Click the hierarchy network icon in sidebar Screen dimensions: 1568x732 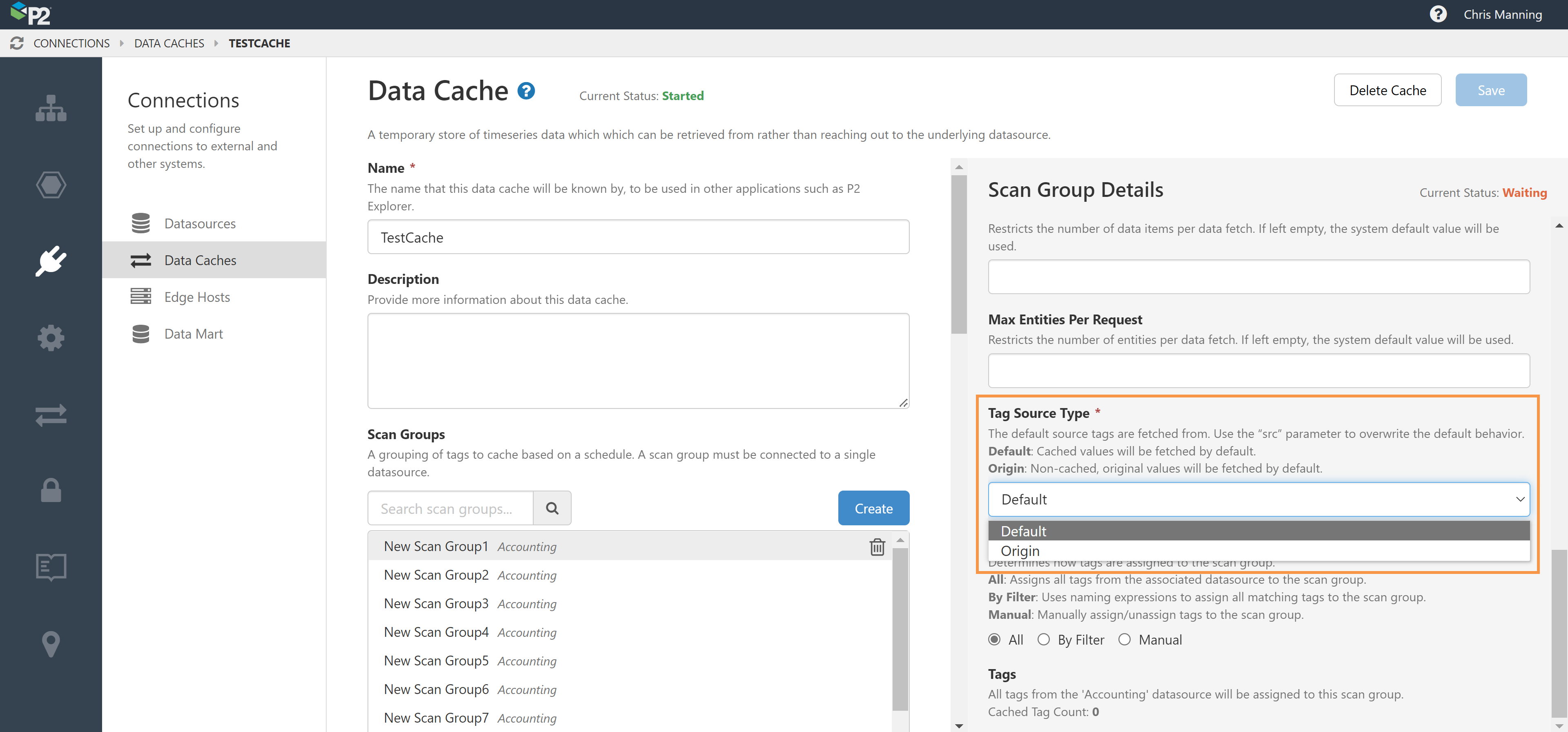(51, 108)
